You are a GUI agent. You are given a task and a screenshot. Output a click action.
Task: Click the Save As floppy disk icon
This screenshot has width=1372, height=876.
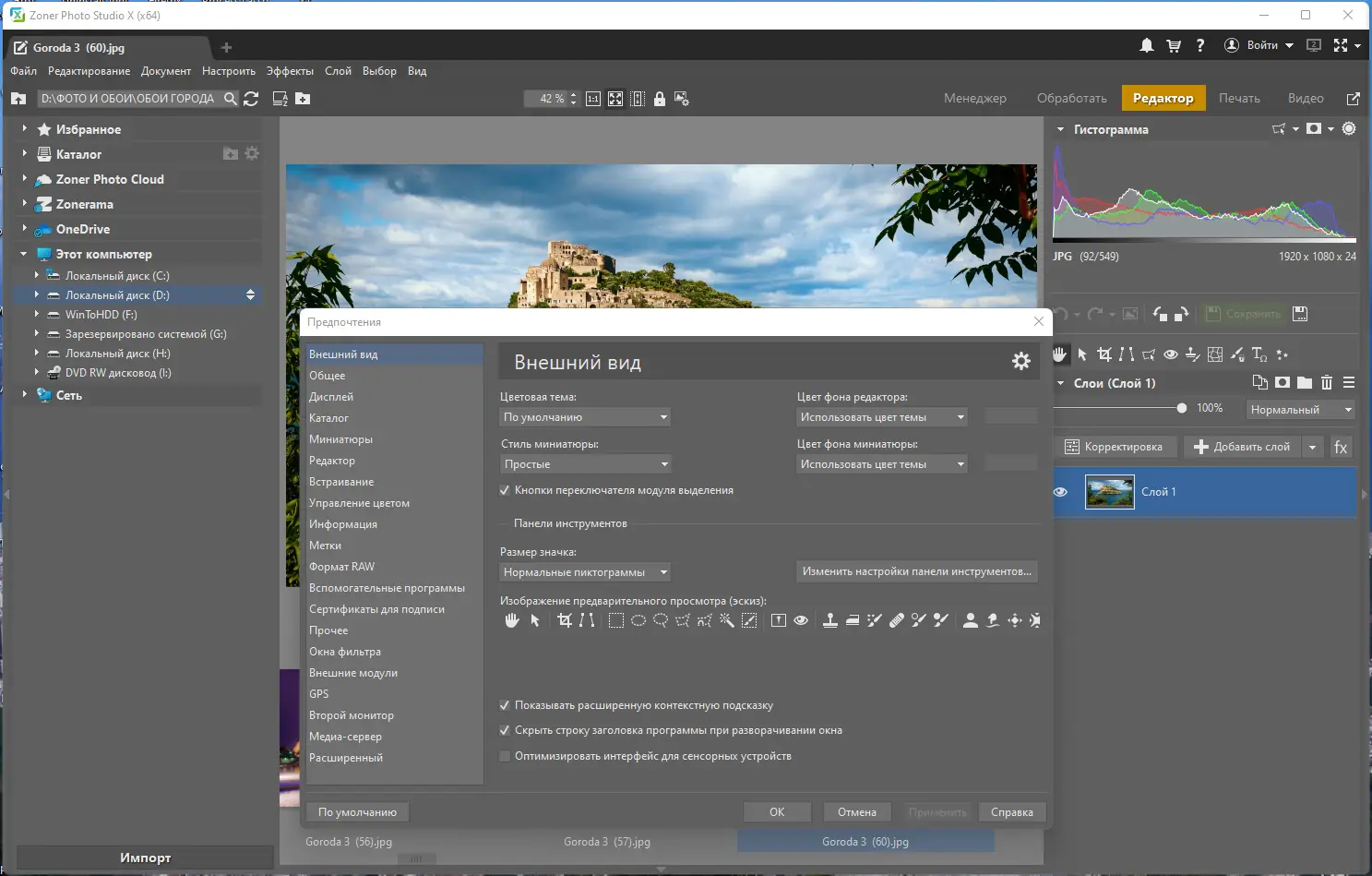[1300, 314]
